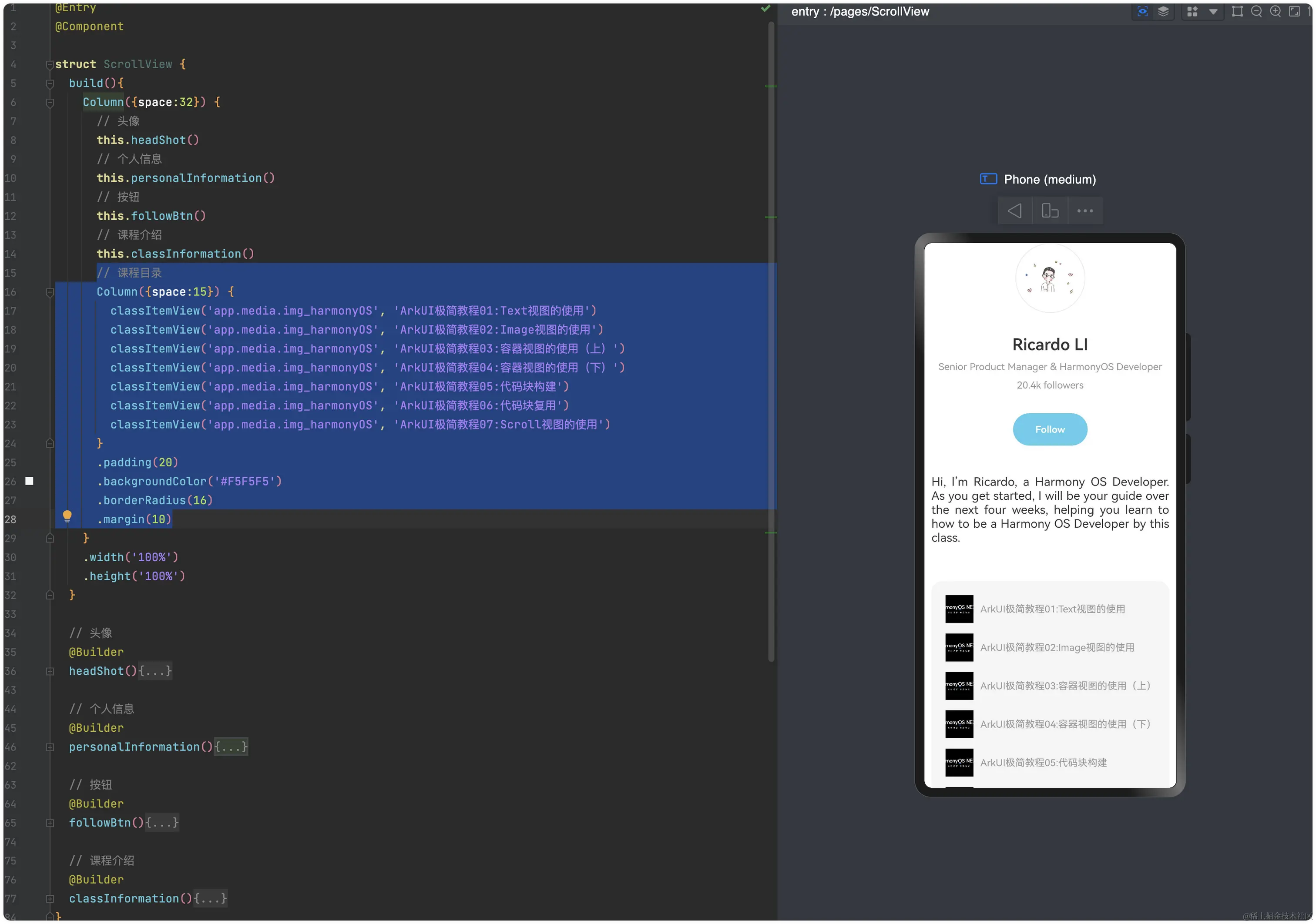Viewport: 1316px width, 924px height.
Task: Click on 'this.classInformation()' code line
Action: tap(175, 254)
